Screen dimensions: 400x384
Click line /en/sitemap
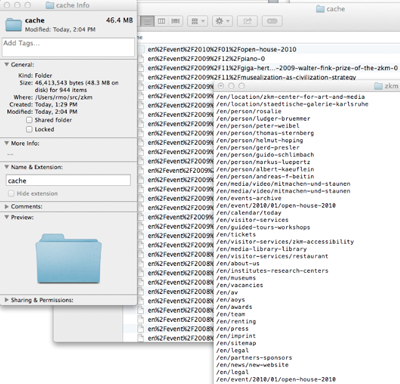pos(236,343)
